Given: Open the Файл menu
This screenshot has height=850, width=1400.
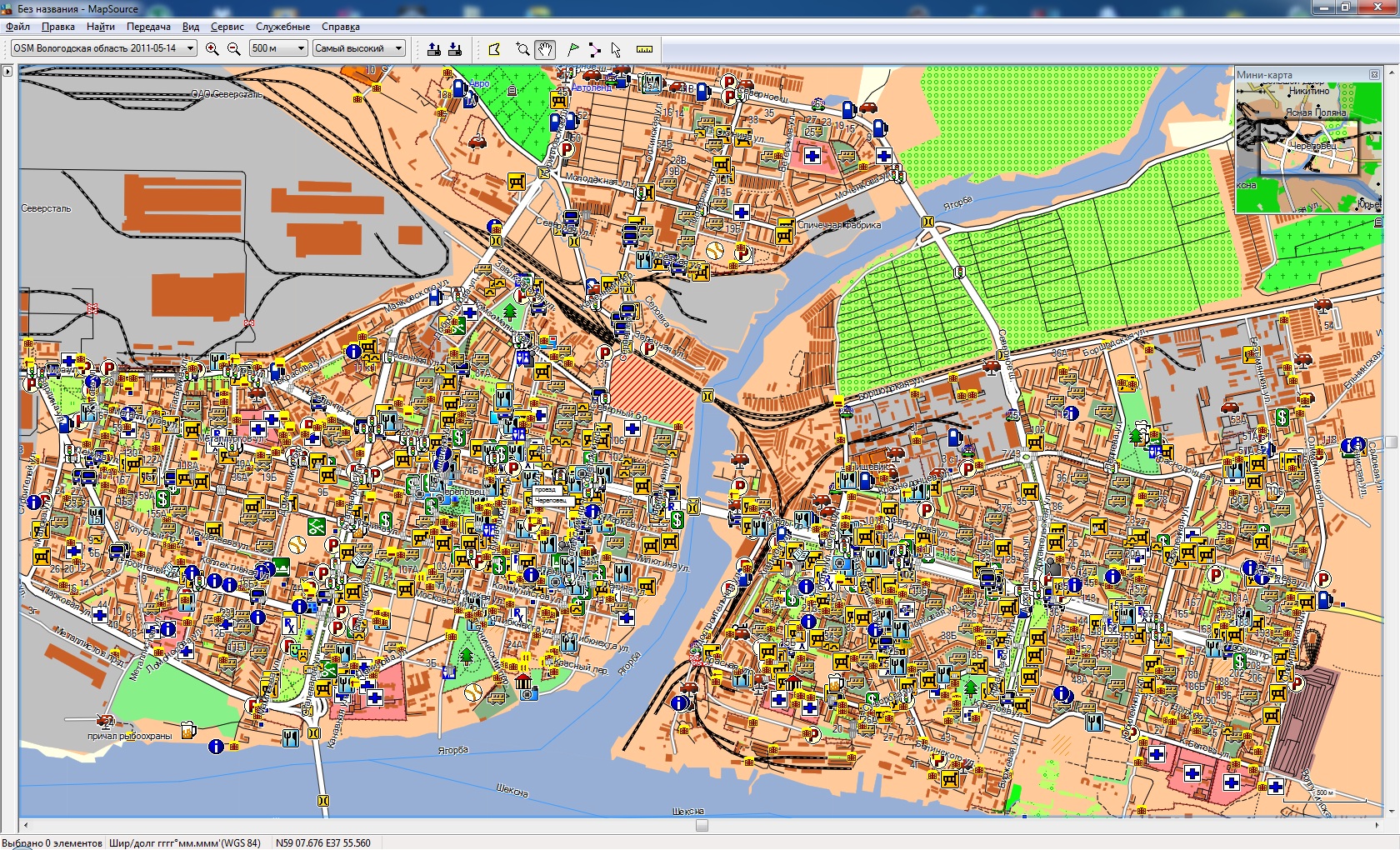Looking at the screenshot, I should point(17,27).
